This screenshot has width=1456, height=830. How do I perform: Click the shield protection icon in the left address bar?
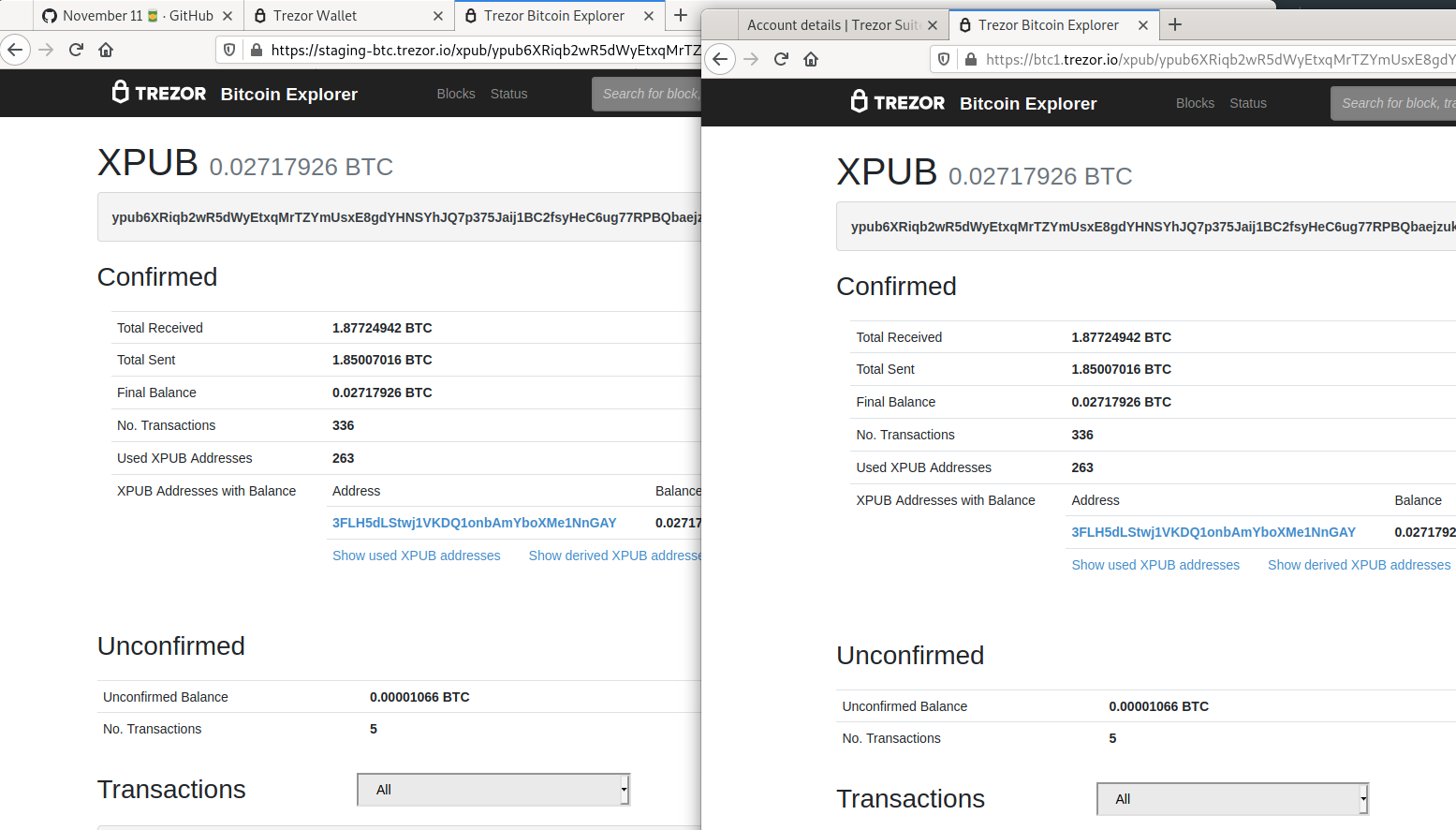[x=228, y=50]
